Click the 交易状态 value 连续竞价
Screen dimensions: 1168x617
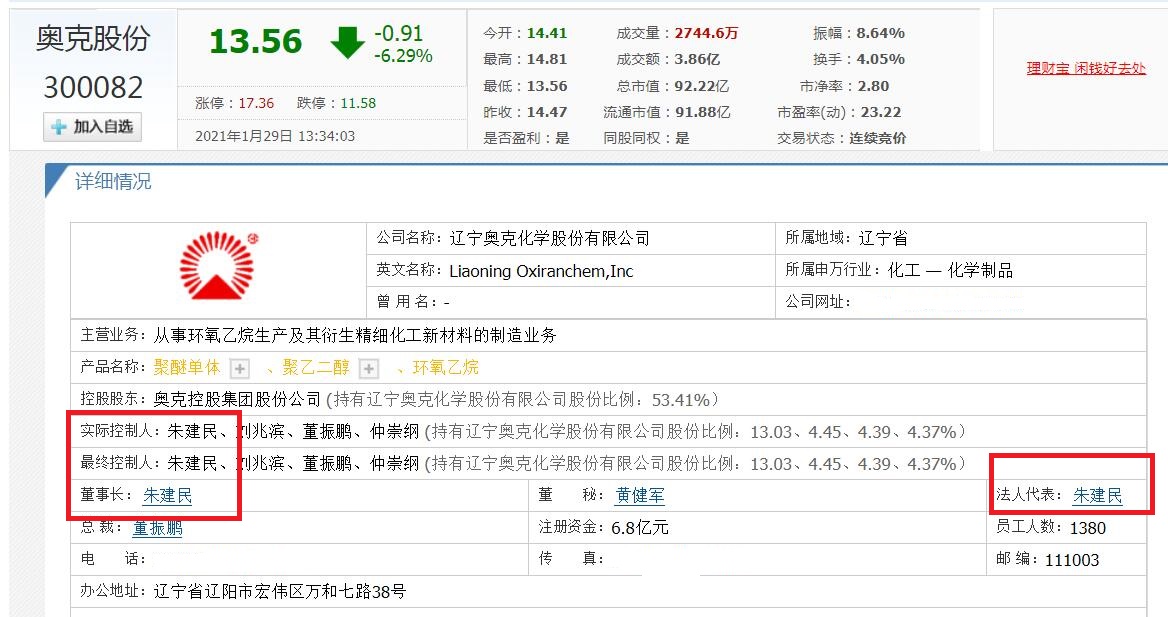point(878,139)
